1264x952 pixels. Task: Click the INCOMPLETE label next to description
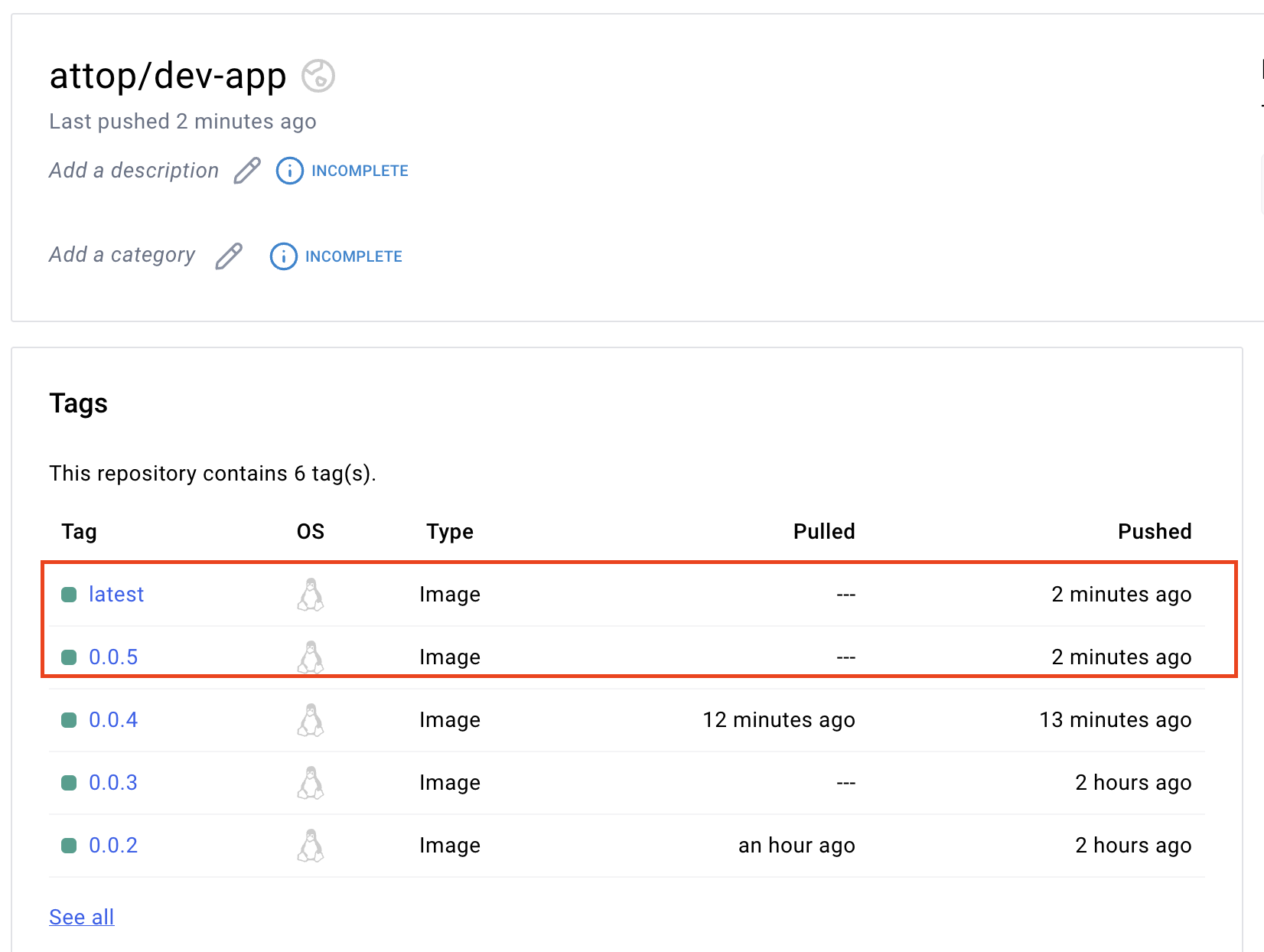point(360,171)
